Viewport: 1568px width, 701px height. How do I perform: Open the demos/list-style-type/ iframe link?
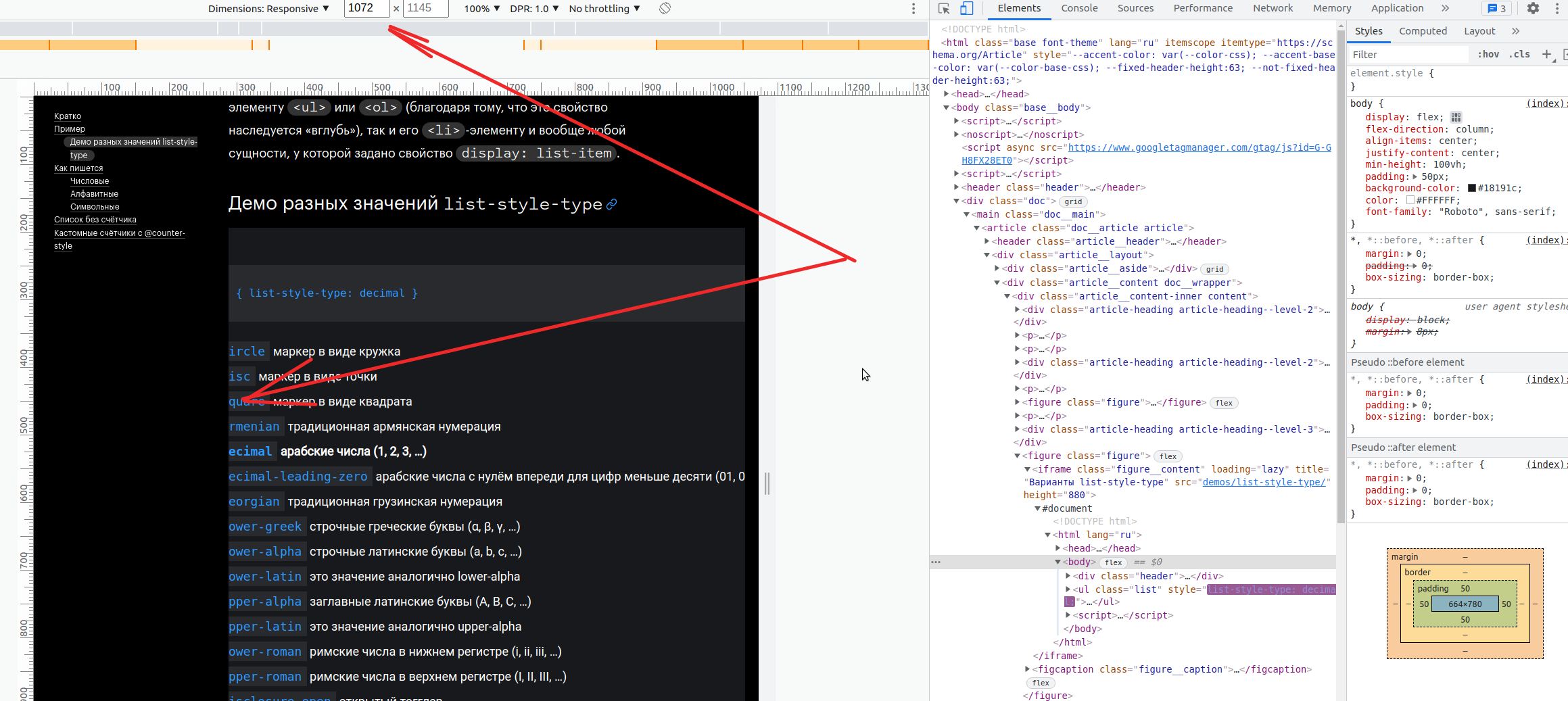(x=1264, y=482)
